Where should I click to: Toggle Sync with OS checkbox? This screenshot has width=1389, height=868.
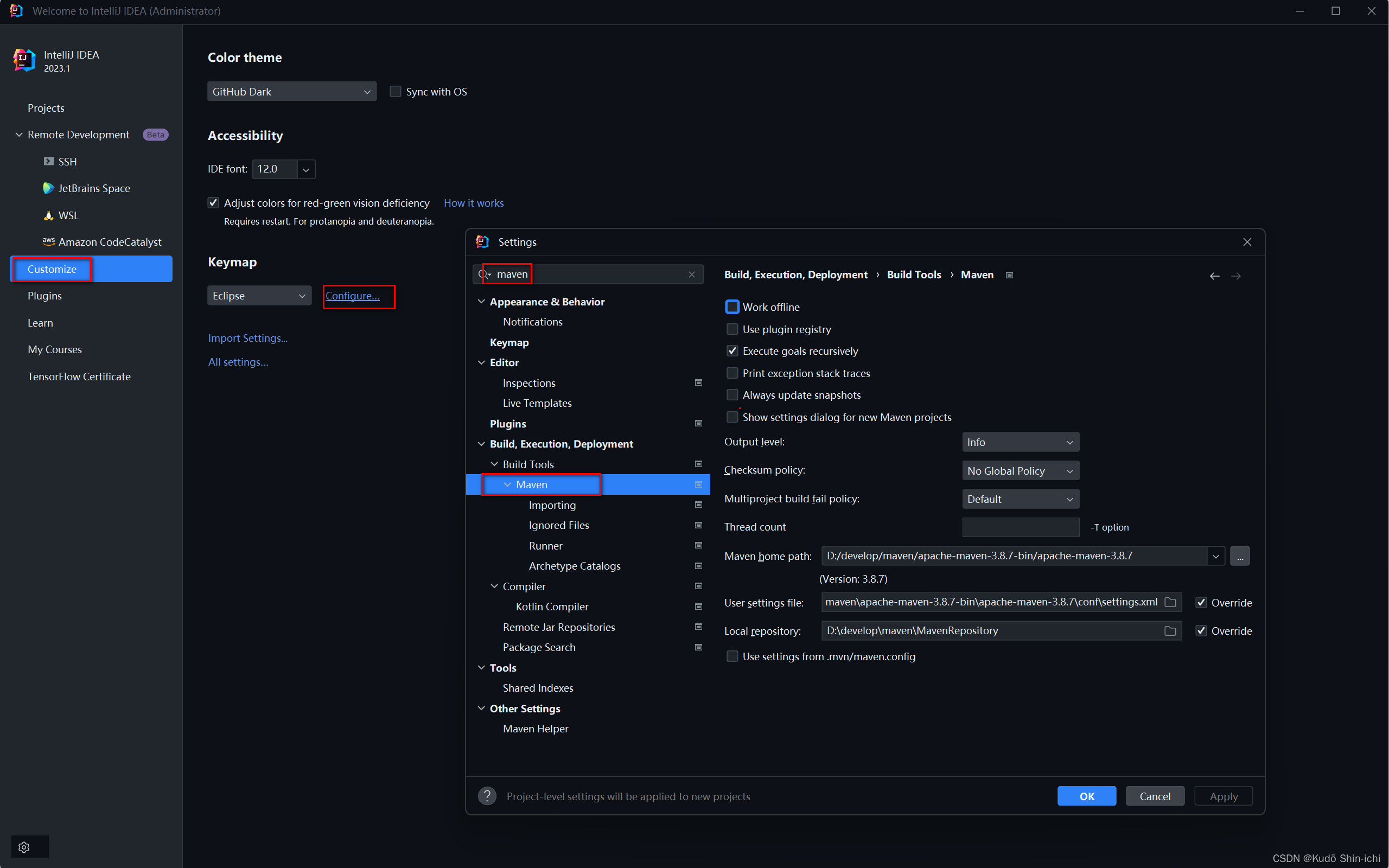[x=396, y=91]
